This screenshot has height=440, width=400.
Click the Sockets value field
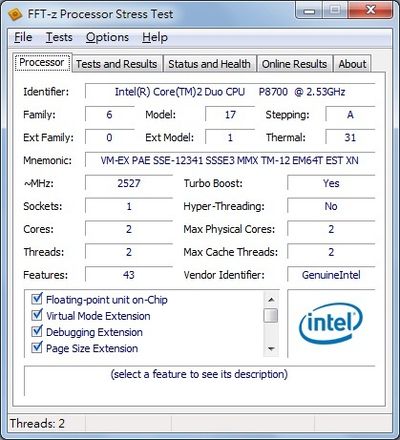[x=129, y=206]
